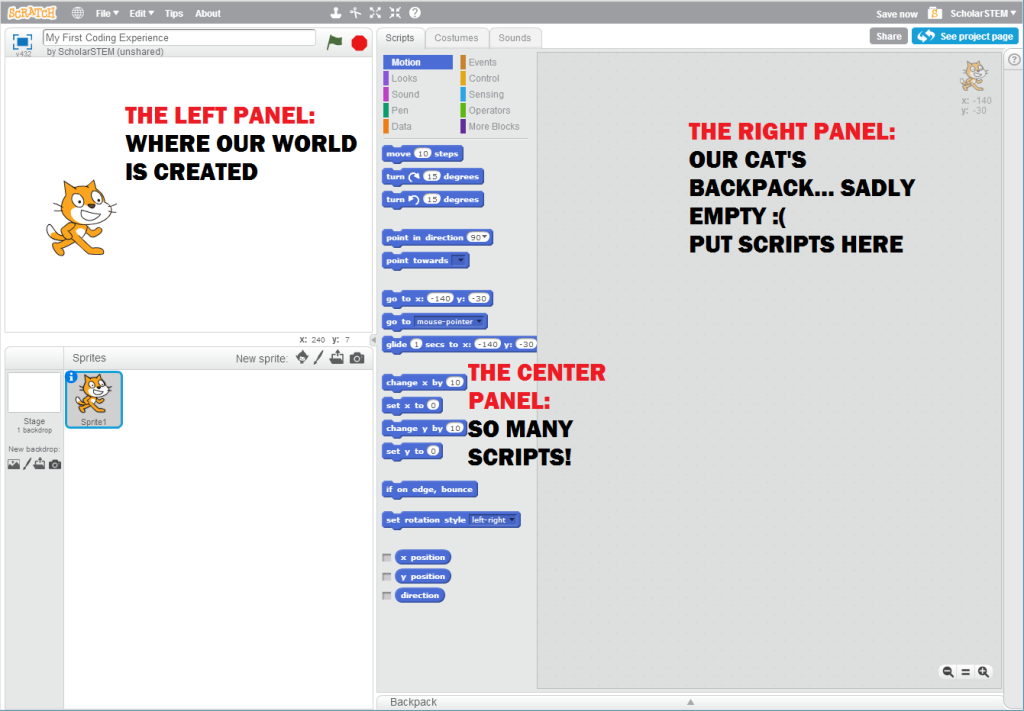The height and width of the screenshot is (711, 1024).
Task: Zoom in the scripts area
Action: click(984, 672)
